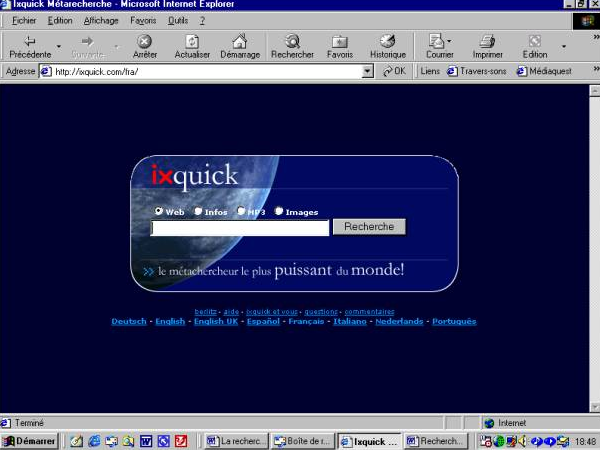Switch to Boîte de r... taskbar window
This screenshot has width=600, height=450.
(x=302, y=441)
